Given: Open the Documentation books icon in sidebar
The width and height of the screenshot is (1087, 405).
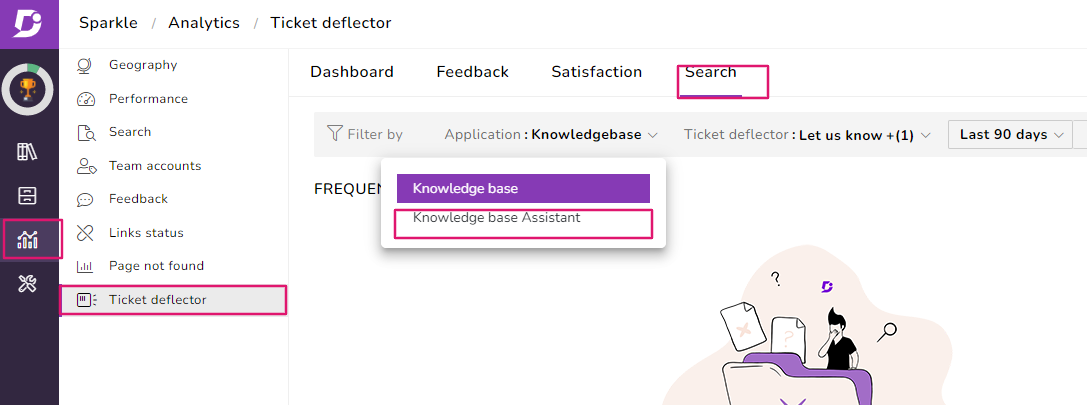Looking at the screenshot, I should pos(28,152).
